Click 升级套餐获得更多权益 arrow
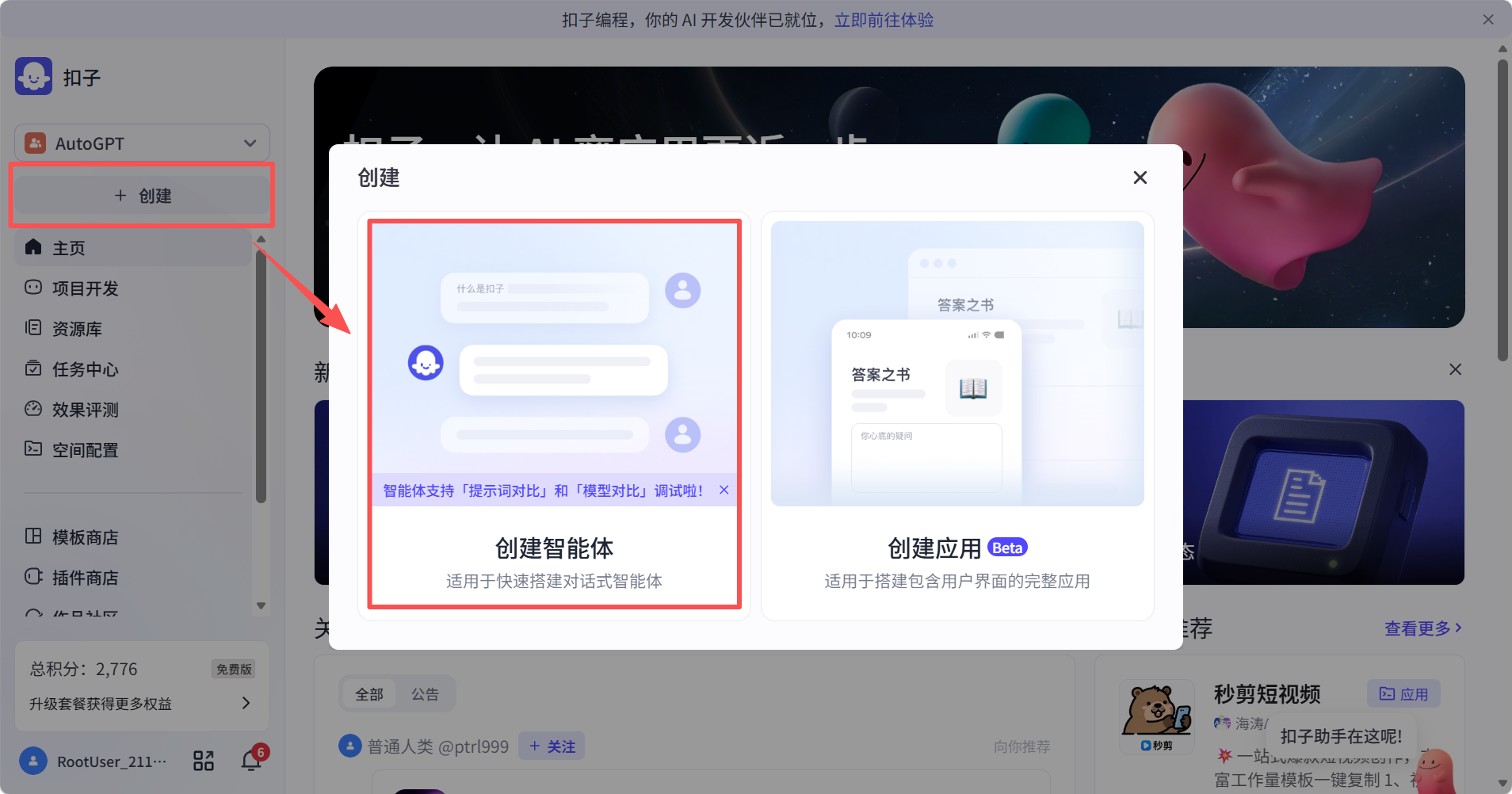The image size is (1512, 794). pyautogui.click(x=246, y=703)
